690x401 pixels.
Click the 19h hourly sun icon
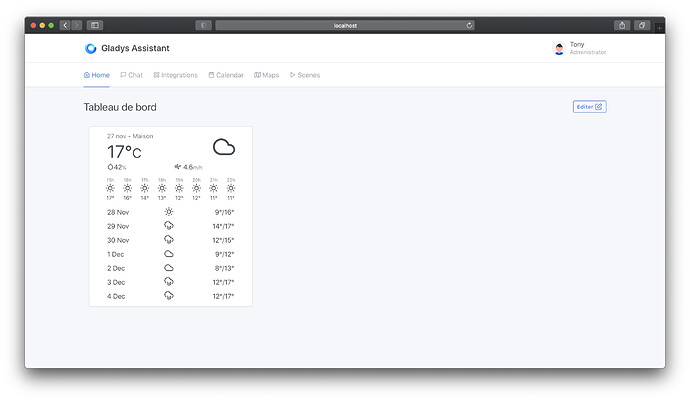(x=179, y=188)
